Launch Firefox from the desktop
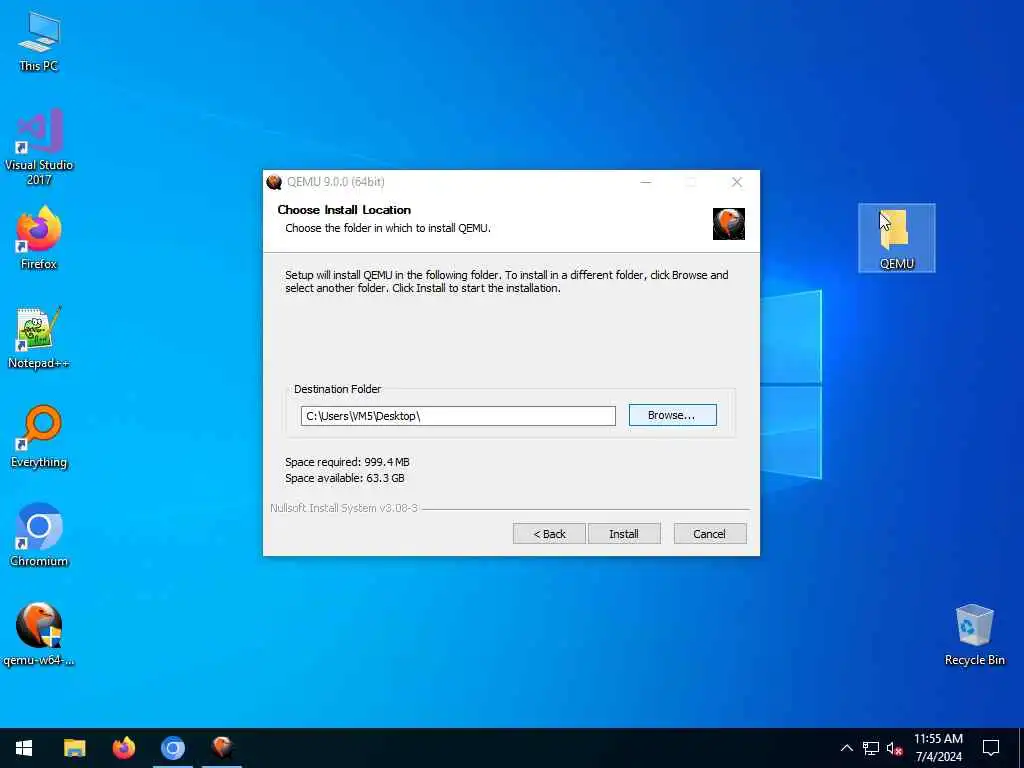The width and height of the screenshot is (1024, 768). point(39,238)
